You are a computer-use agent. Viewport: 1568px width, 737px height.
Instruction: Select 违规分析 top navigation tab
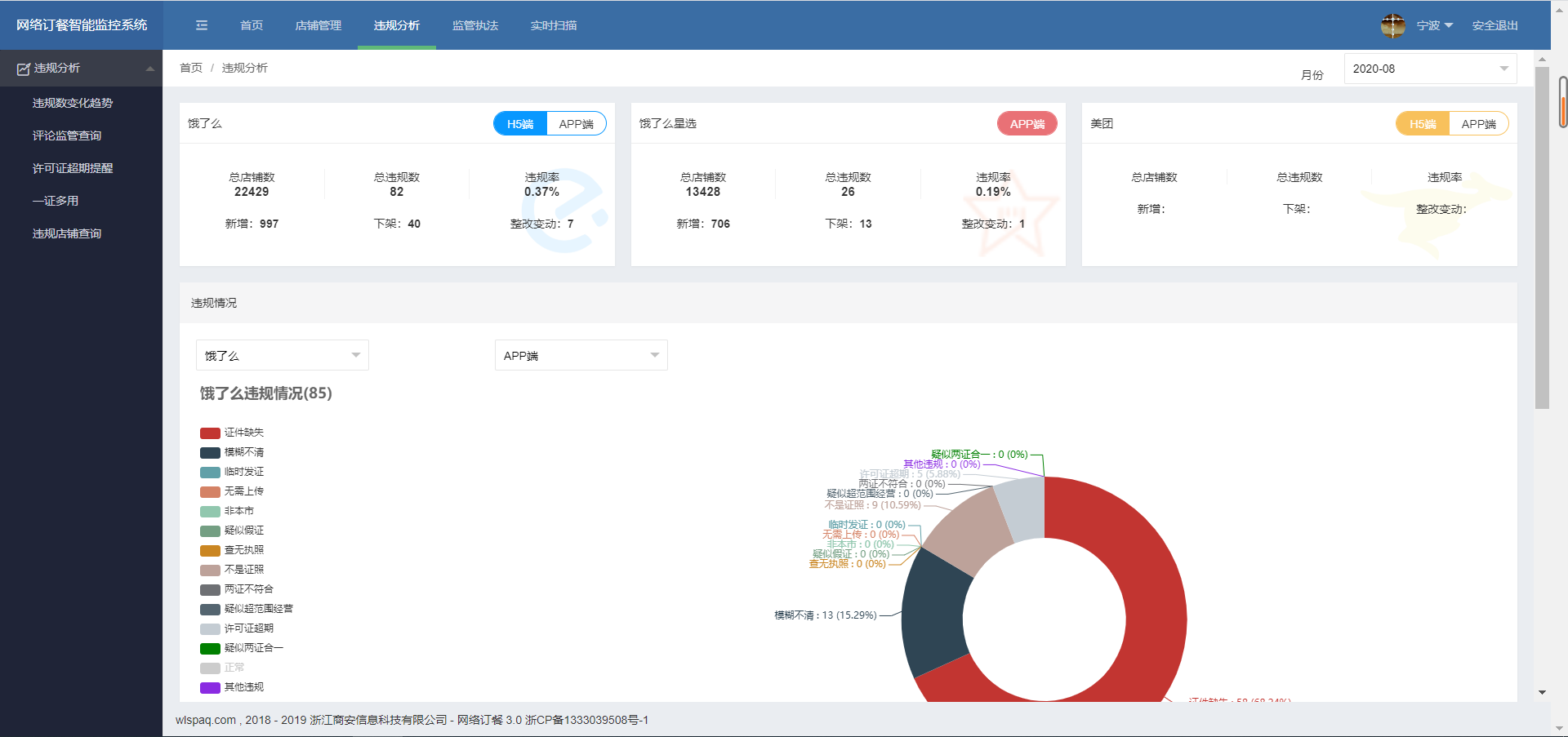click(397, 25)
